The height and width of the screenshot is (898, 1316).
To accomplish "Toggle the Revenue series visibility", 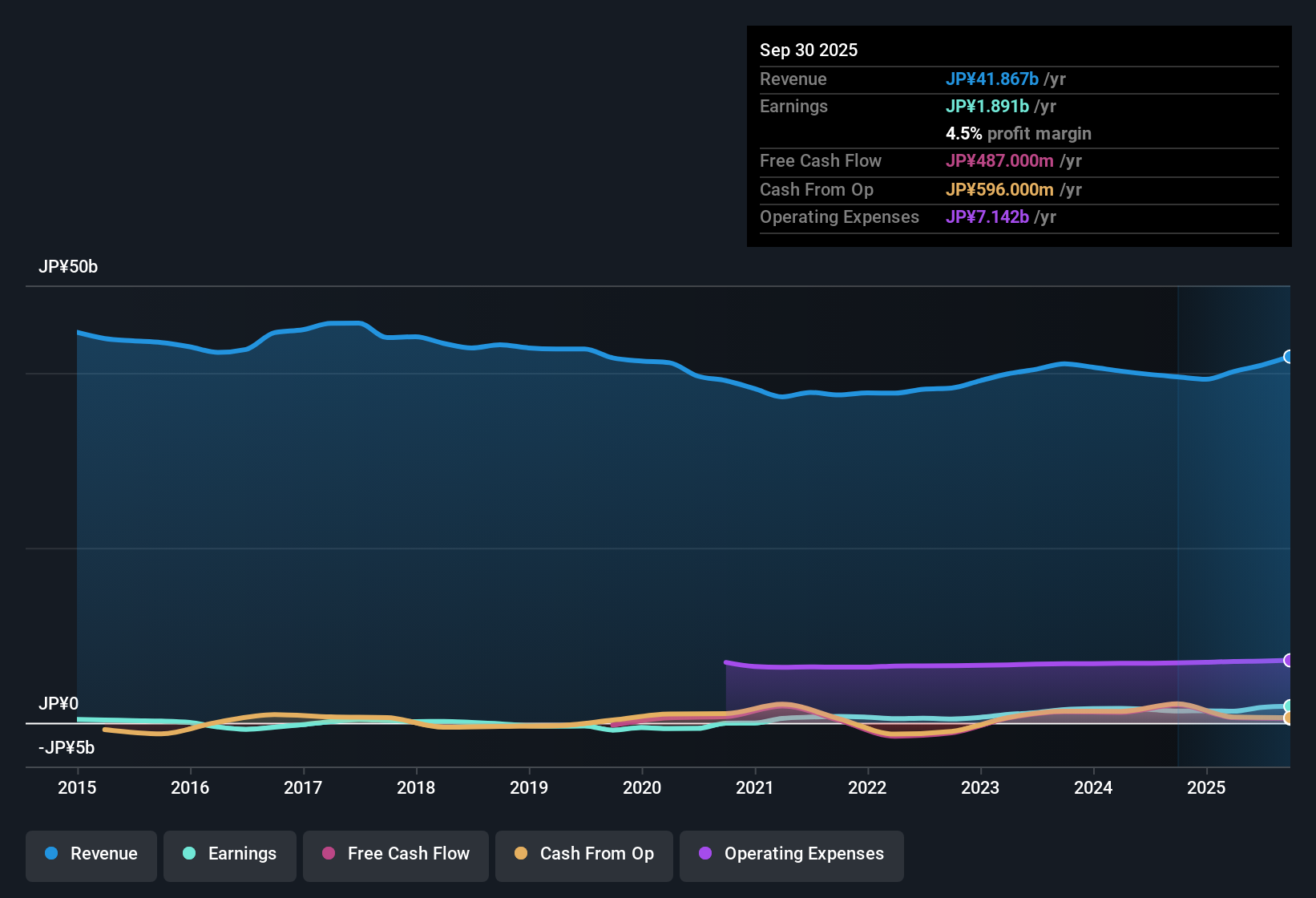I will coord(91,855).
